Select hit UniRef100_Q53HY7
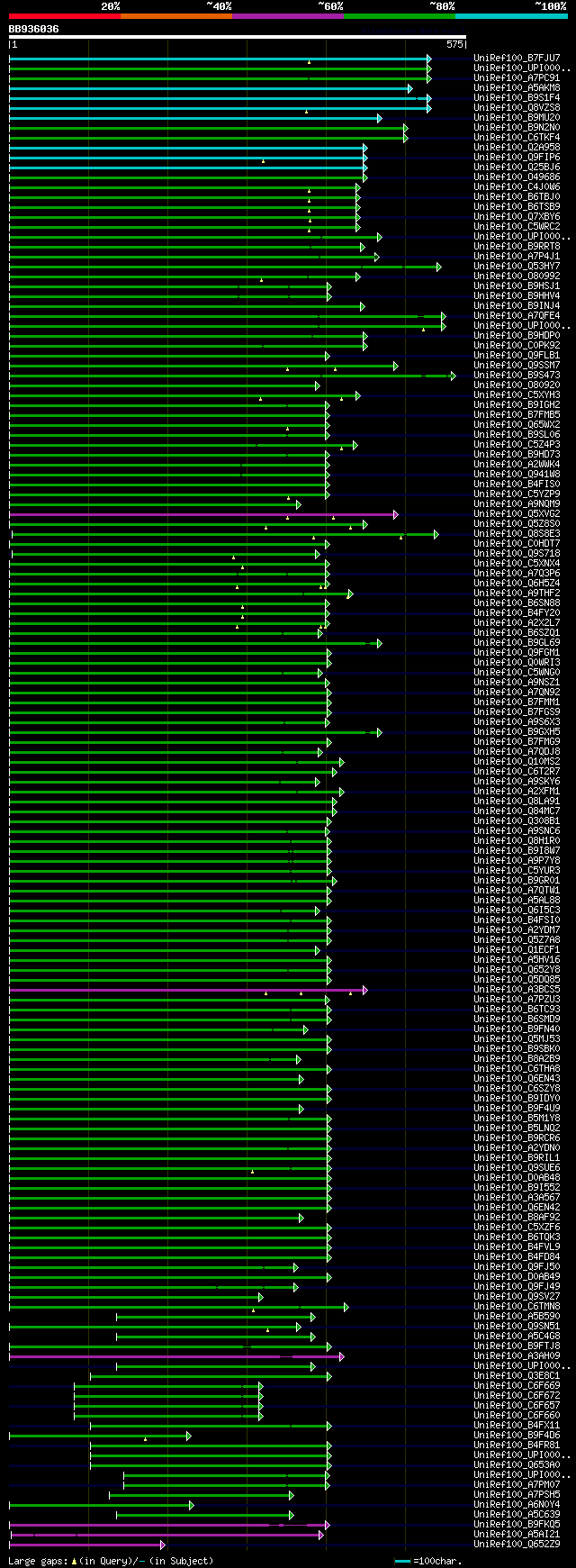576x1568 pixels. (517, 267)
